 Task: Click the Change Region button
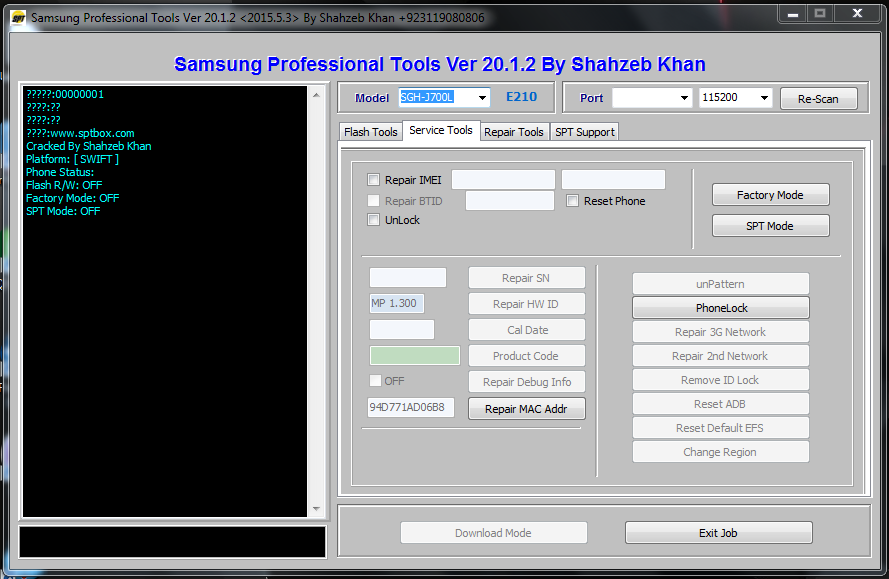[x=721, y=452]
